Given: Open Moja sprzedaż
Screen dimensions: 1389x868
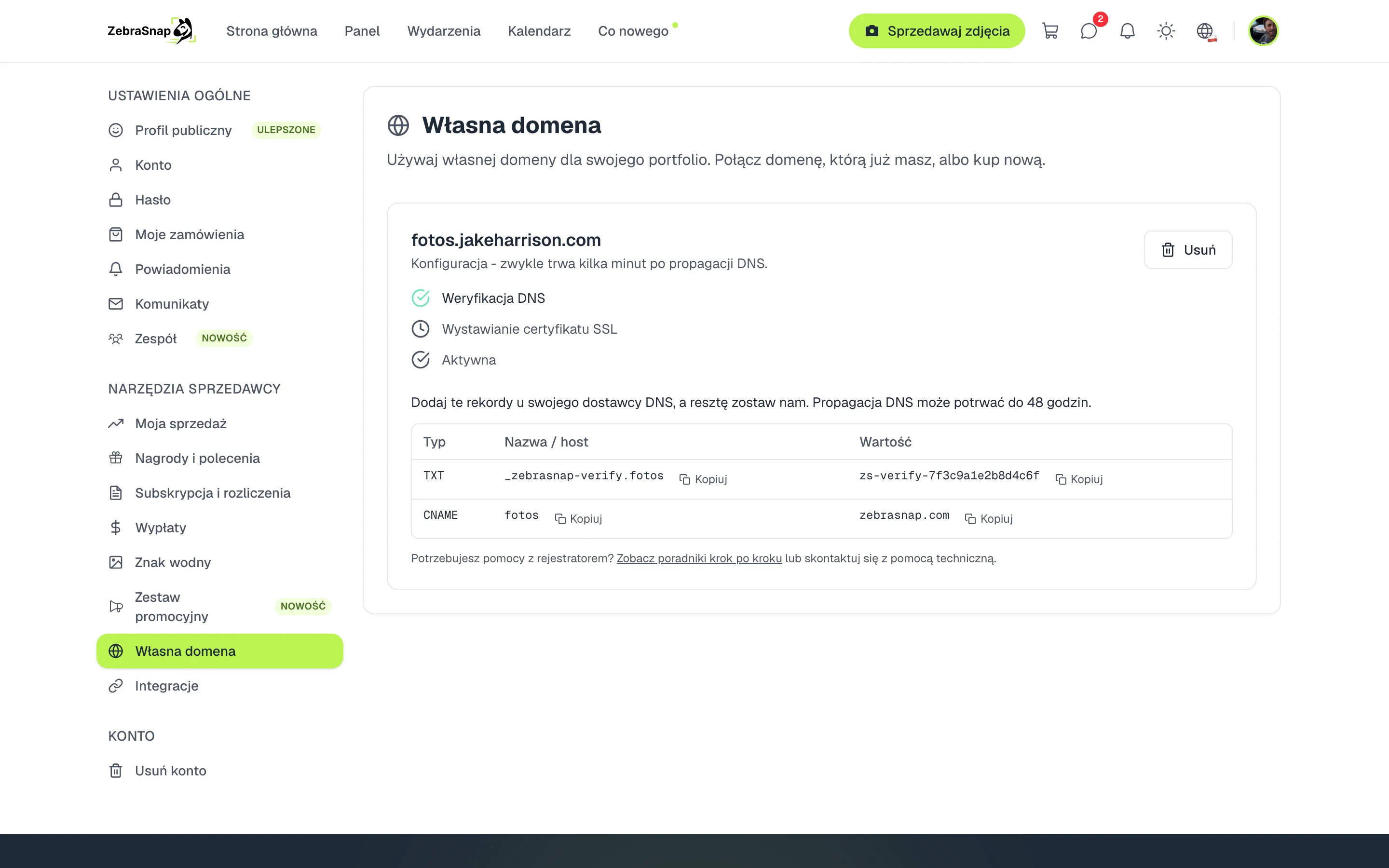Looking at the screenshot, I should pos(220,424).
